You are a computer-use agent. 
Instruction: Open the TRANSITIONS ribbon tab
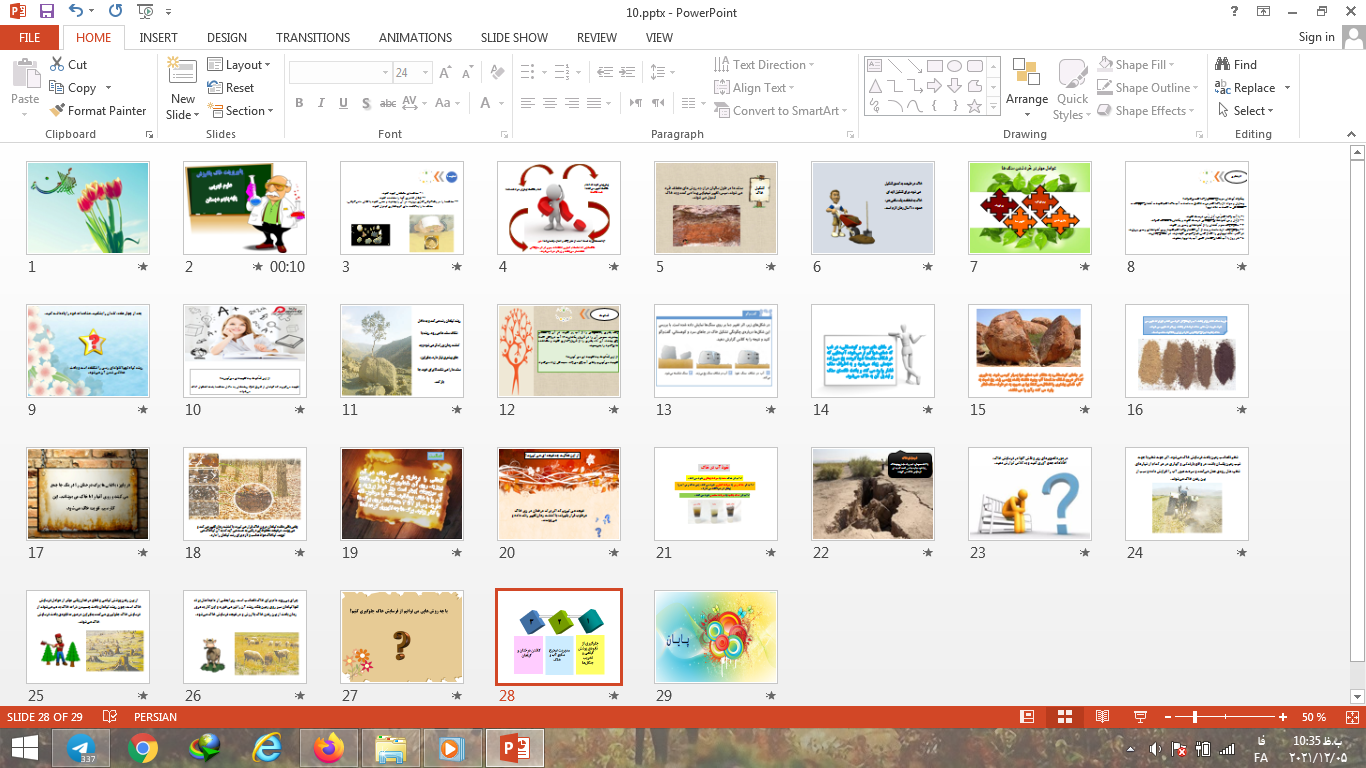point(313,37)
